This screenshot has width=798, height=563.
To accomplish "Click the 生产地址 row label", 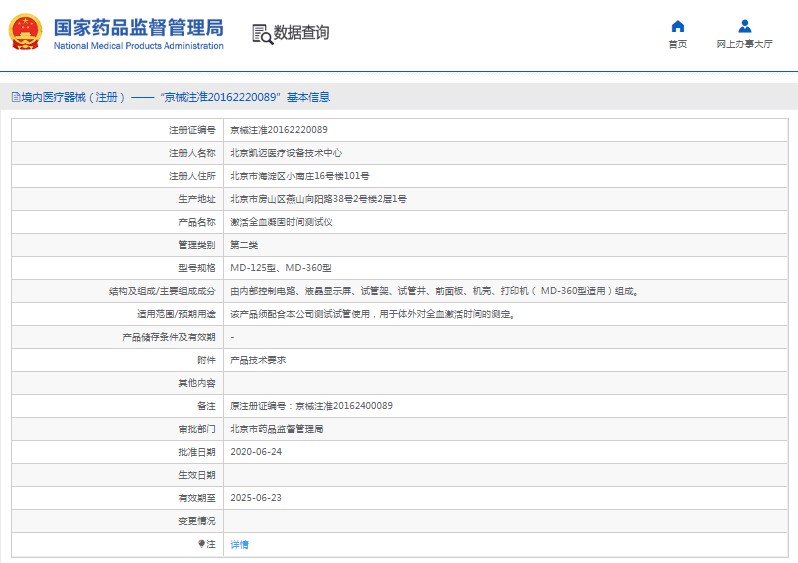I will pyautogui.click(x=196, y=199).
